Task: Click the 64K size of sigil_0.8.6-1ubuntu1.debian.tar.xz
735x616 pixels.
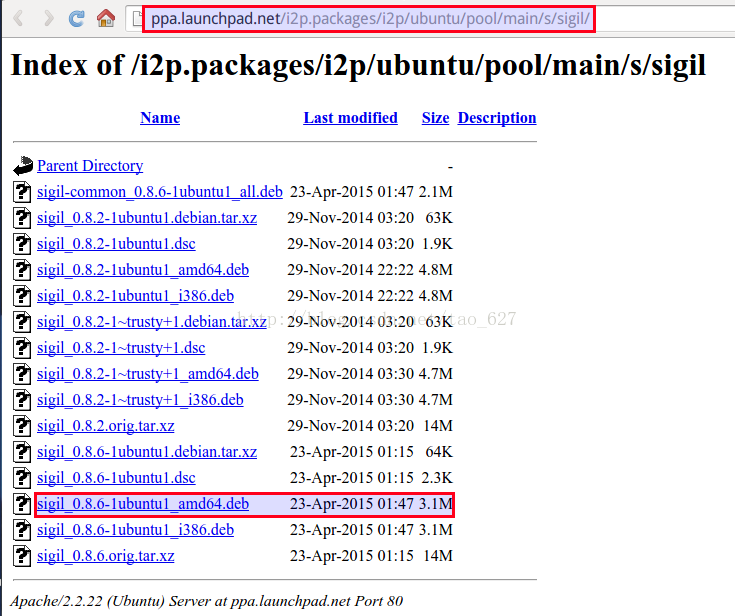Action: point(439,452)
